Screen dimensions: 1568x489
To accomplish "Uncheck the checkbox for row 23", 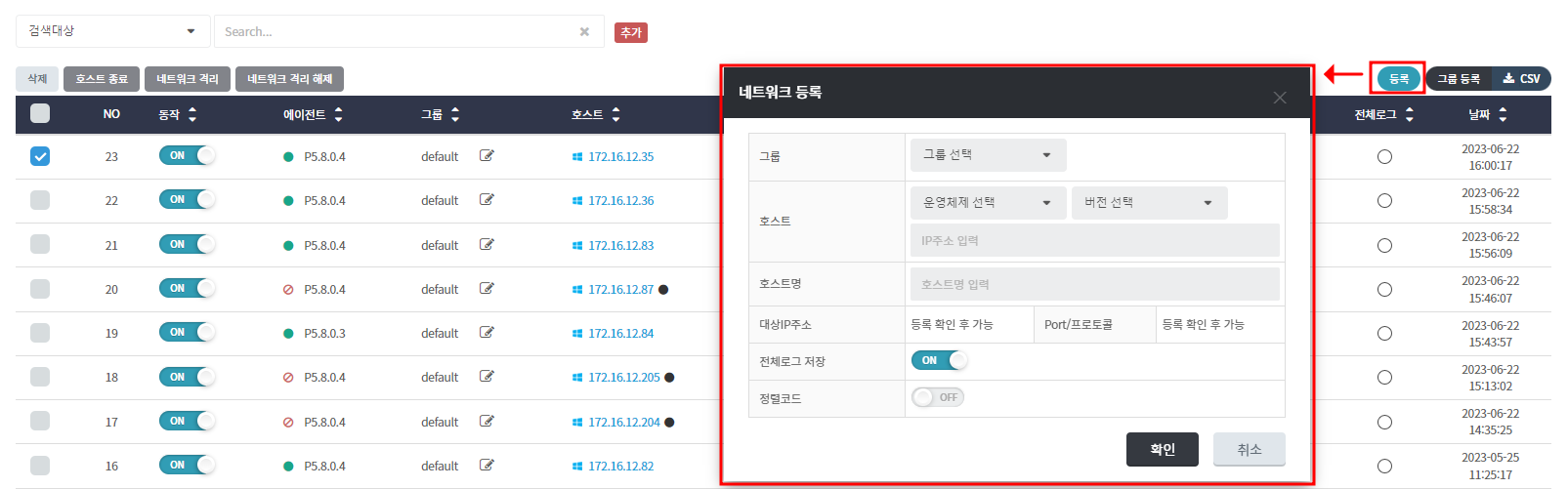I will [40, 156].
